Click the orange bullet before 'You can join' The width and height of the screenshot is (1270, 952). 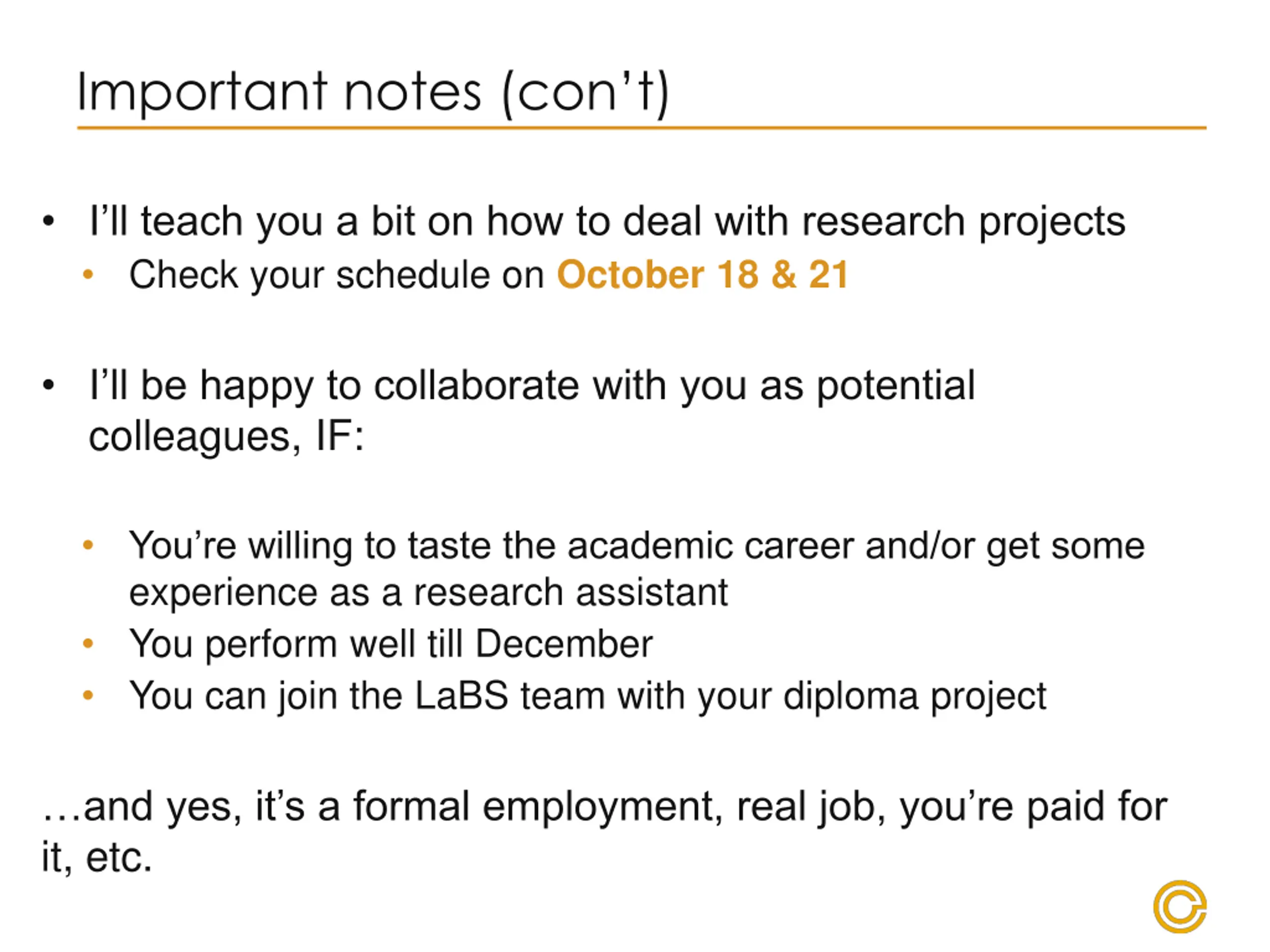tap(88, 696)
